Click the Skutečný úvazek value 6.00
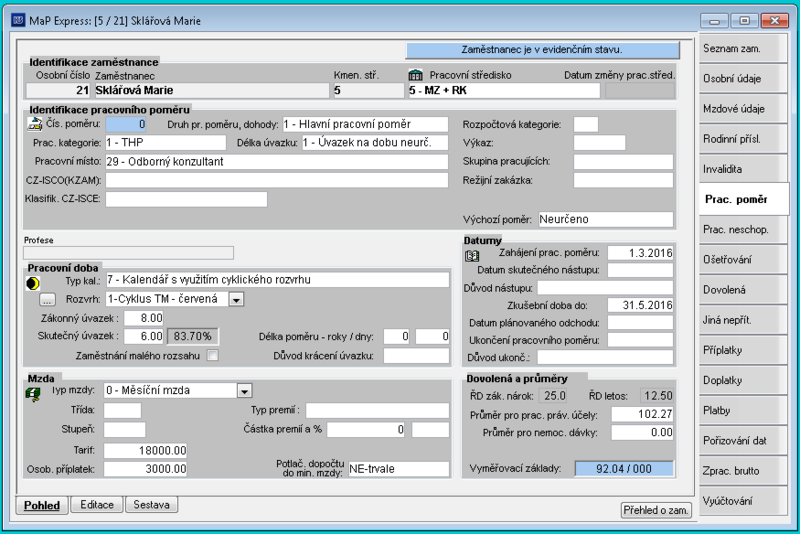Viewport: 800px width, 534px height. click(x=144, y=336)
